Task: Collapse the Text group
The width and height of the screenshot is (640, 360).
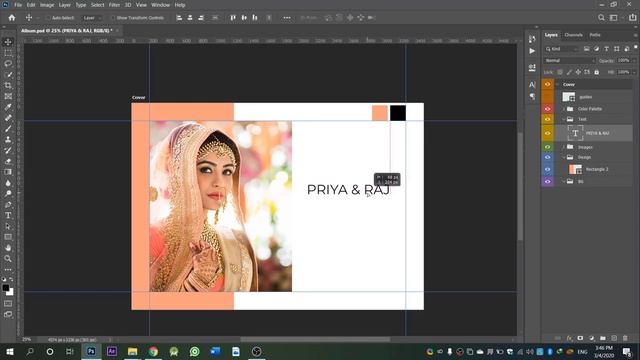Action: coord(564,119)
